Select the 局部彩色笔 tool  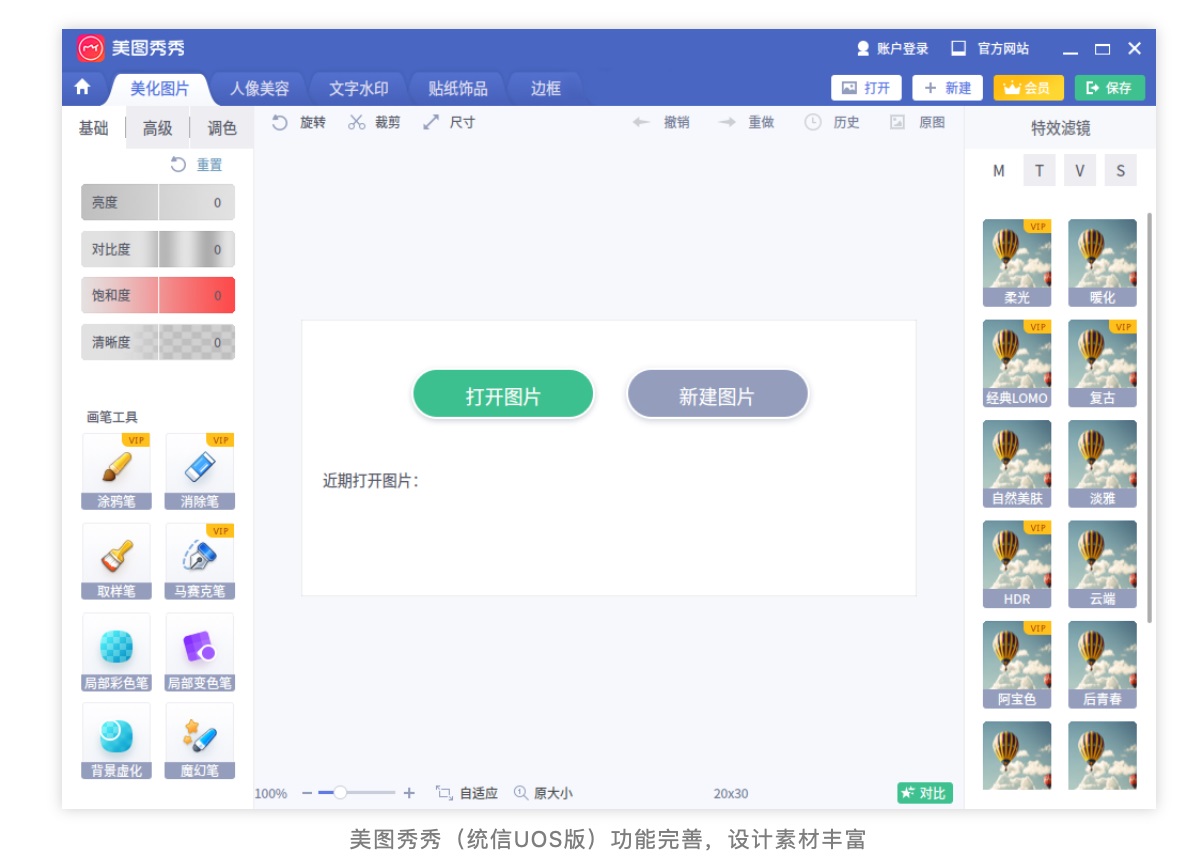click(x=116, y=653)
